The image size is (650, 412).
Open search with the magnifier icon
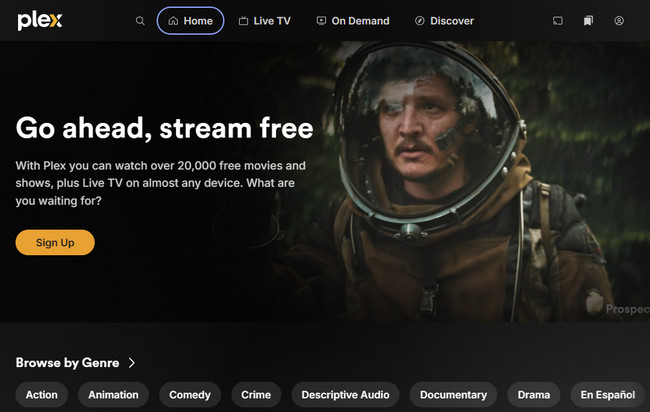[x=140, y=21]
